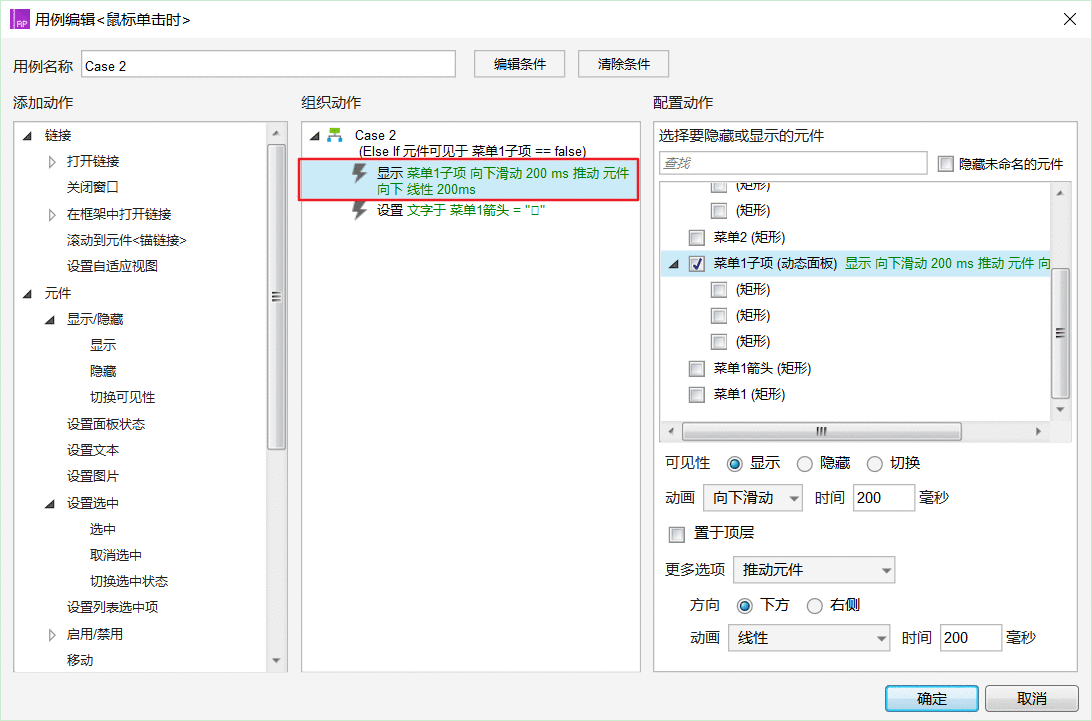Click the 确定 button
The height and width of the screenshot is (721, 1092).
pos(931,698)
